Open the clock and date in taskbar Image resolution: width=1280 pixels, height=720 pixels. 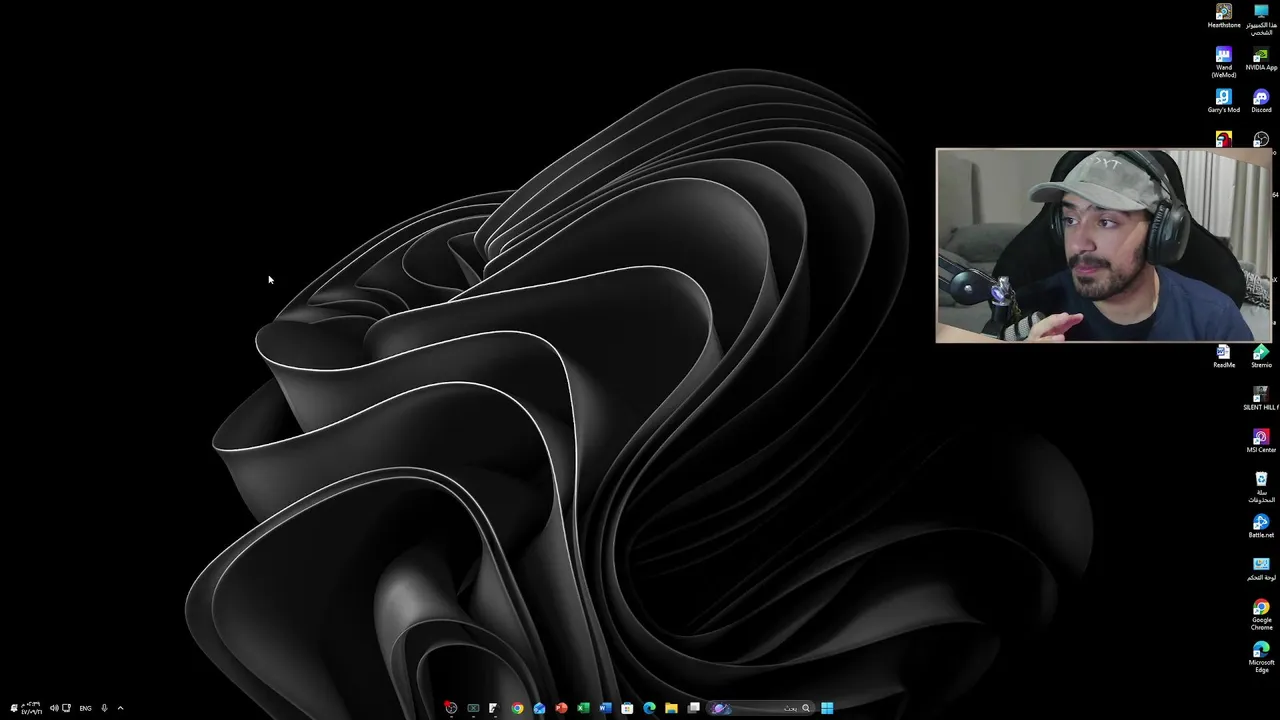(x=32, y=708)
